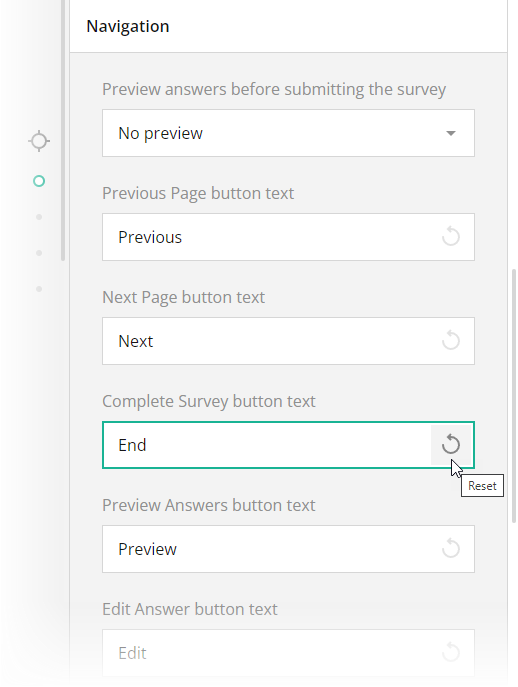Reset the Preview Answers button text
The width and height of the screenshot is (518, 687).
tap(451, 549)
